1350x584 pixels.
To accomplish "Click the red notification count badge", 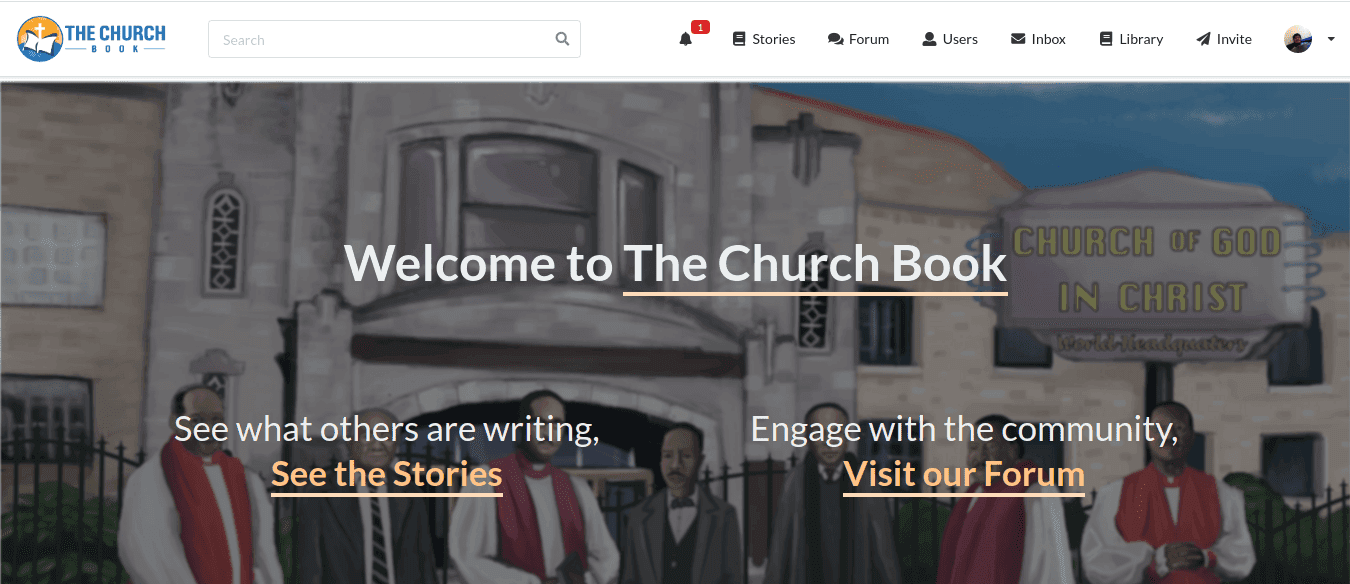I will point(700,27).
